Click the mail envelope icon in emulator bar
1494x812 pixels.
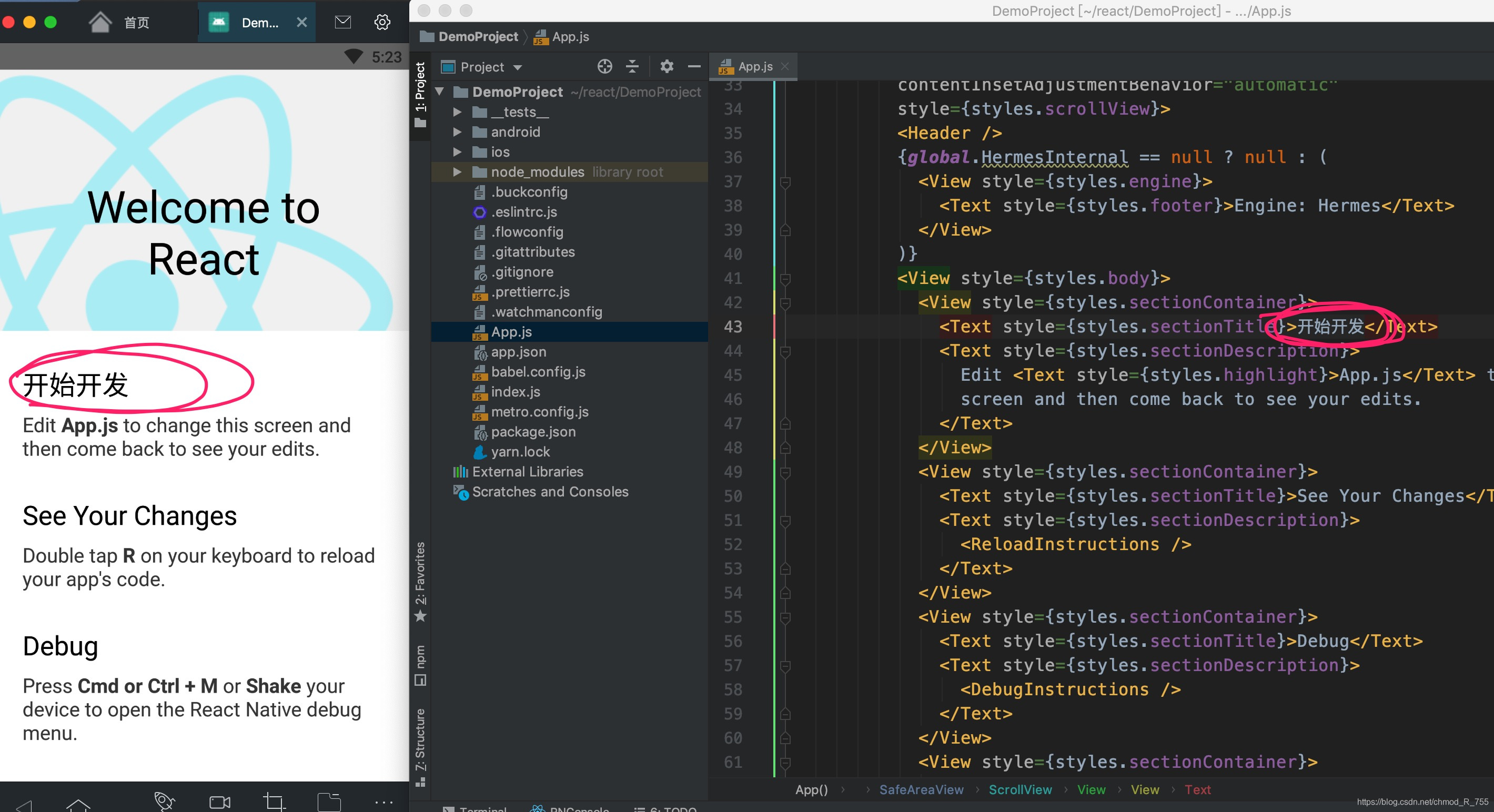[343, 23]
